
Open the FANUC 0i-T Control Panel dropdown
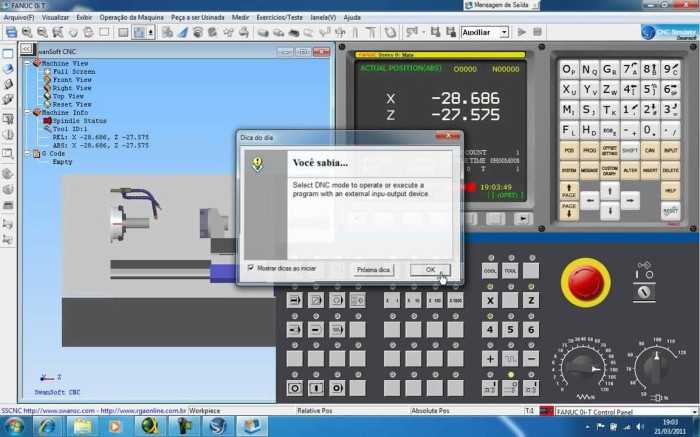(693, 412)
